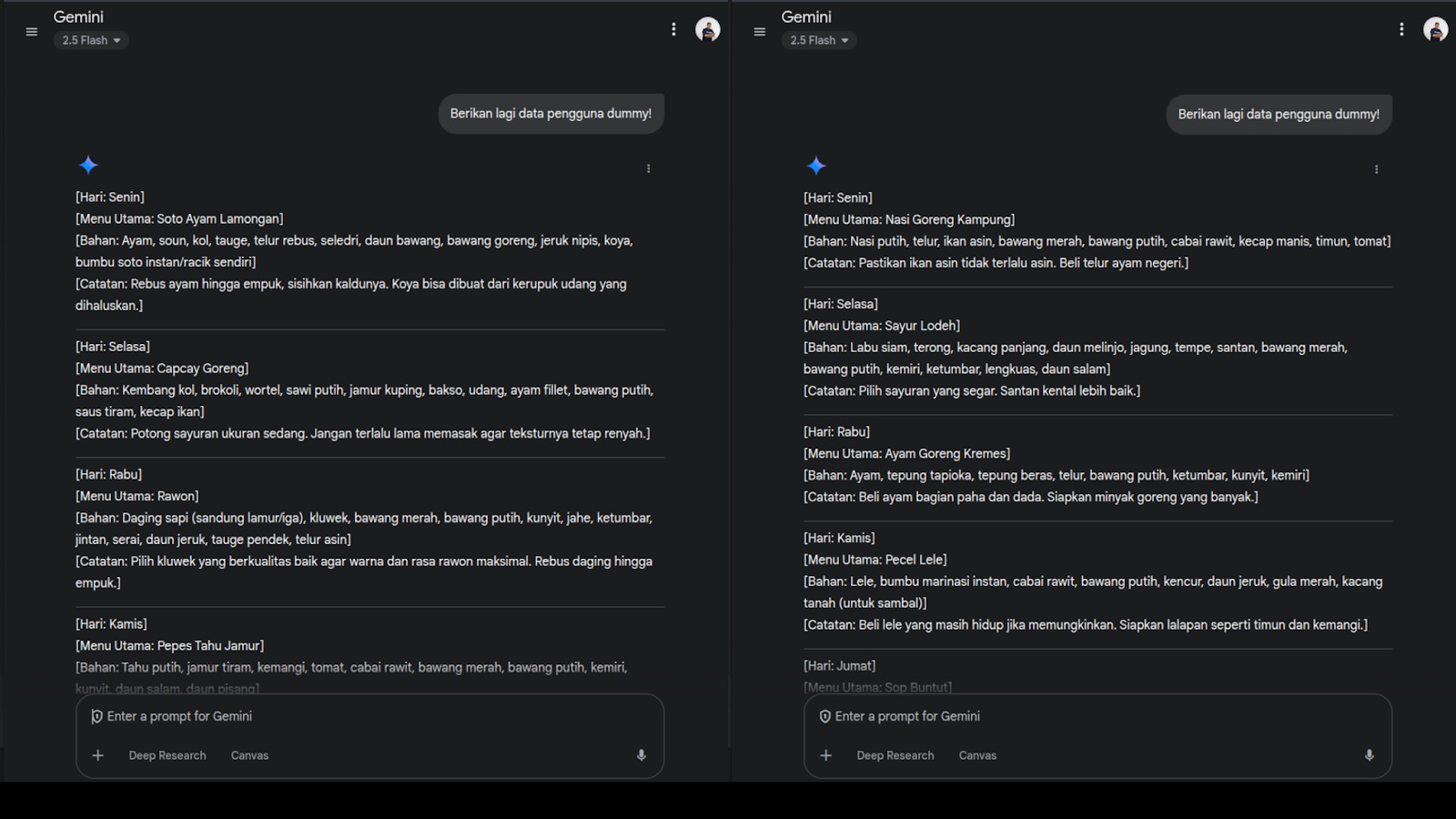
Task: Click the microphone icon in the right prompt box
Action: (1370, 755)
